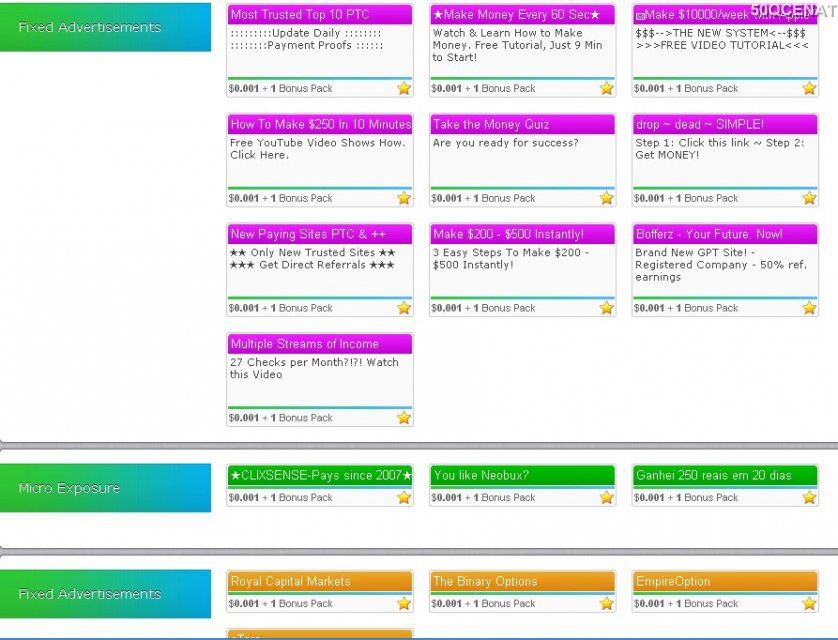Click star on You like Neobux ad
Image resolution: width=838 pixels, height=640 pixels.
tap(607, 497)
